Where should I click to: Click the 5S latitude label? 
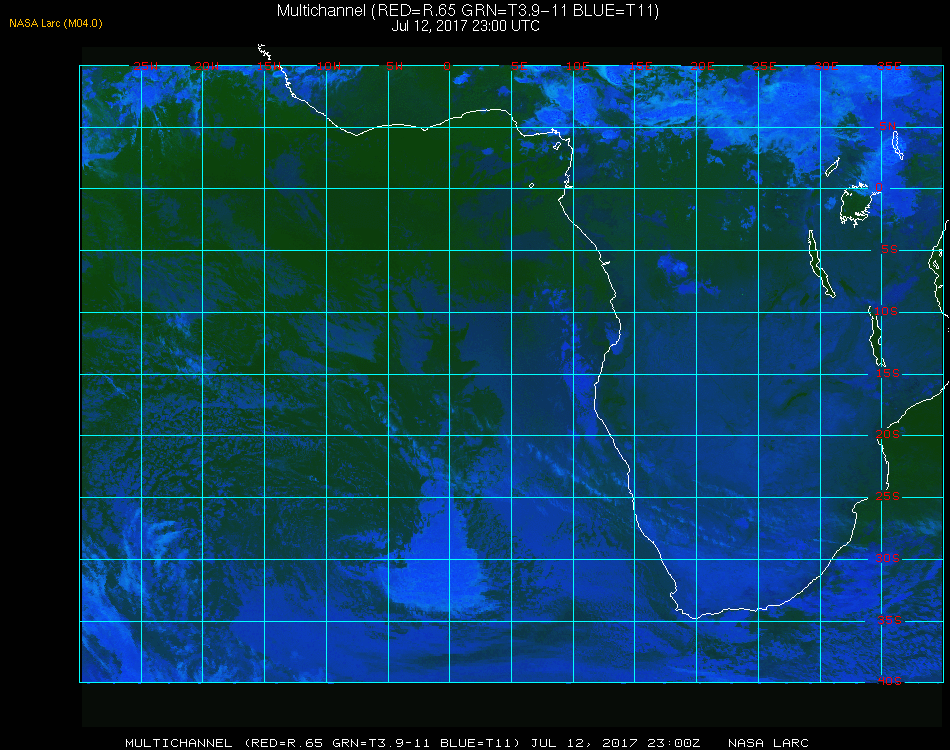point(889,249)
